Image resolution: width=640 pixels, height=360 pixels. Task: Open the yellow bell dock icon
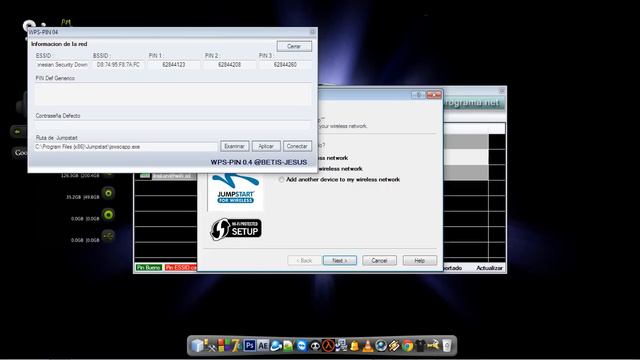[354, 346]
